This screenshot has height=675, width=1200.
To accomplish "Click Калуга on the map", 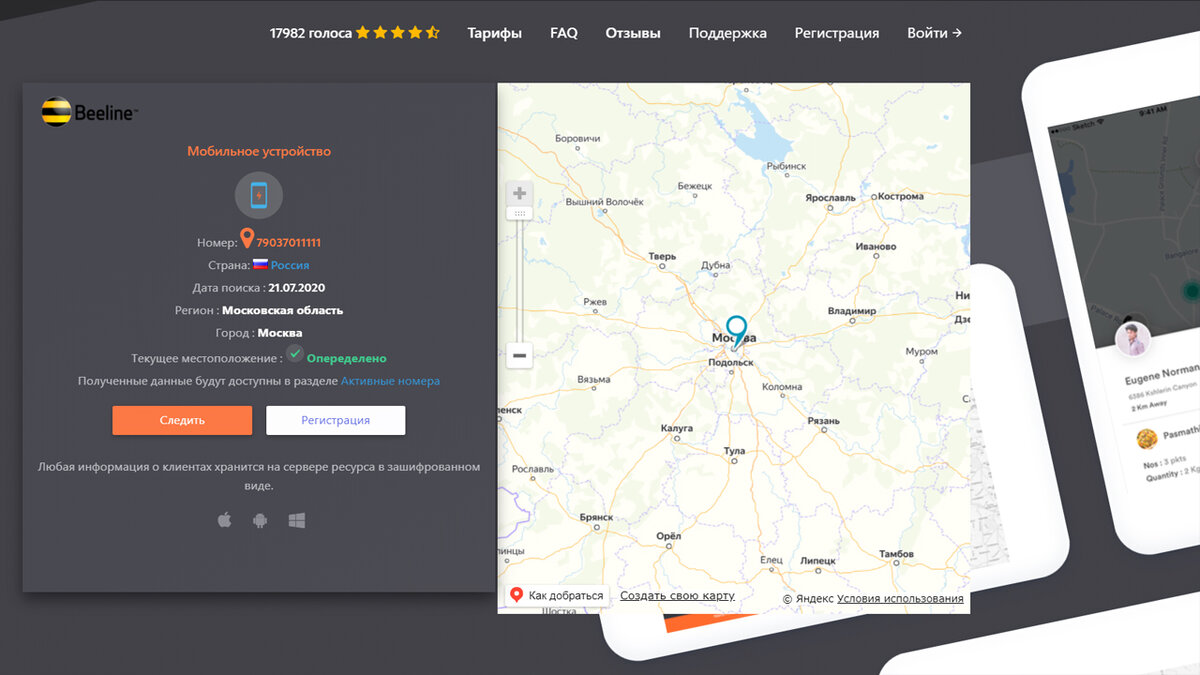I will click(x=677, y=428).
